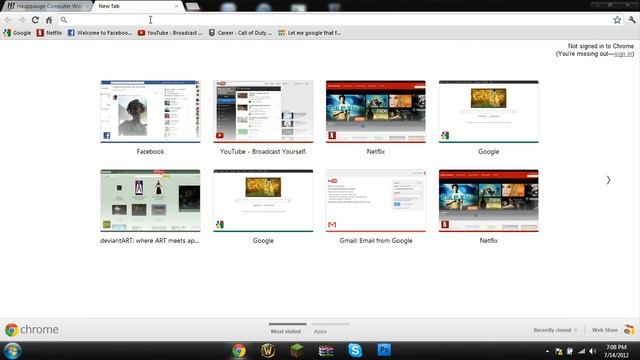Expand the Recently closed menu

point(555,330)
